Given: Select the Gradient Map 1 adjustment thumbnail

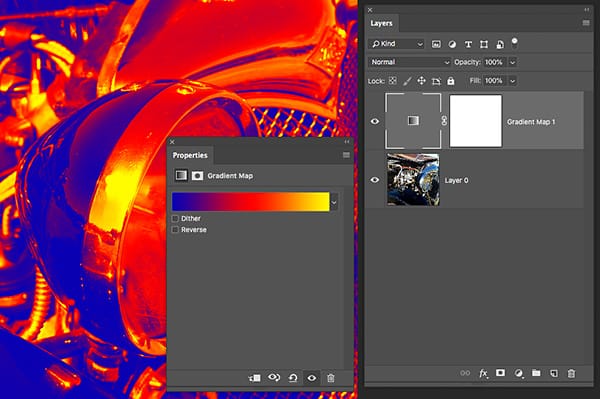Looking at the screenshot, I should tap(413, 121).
